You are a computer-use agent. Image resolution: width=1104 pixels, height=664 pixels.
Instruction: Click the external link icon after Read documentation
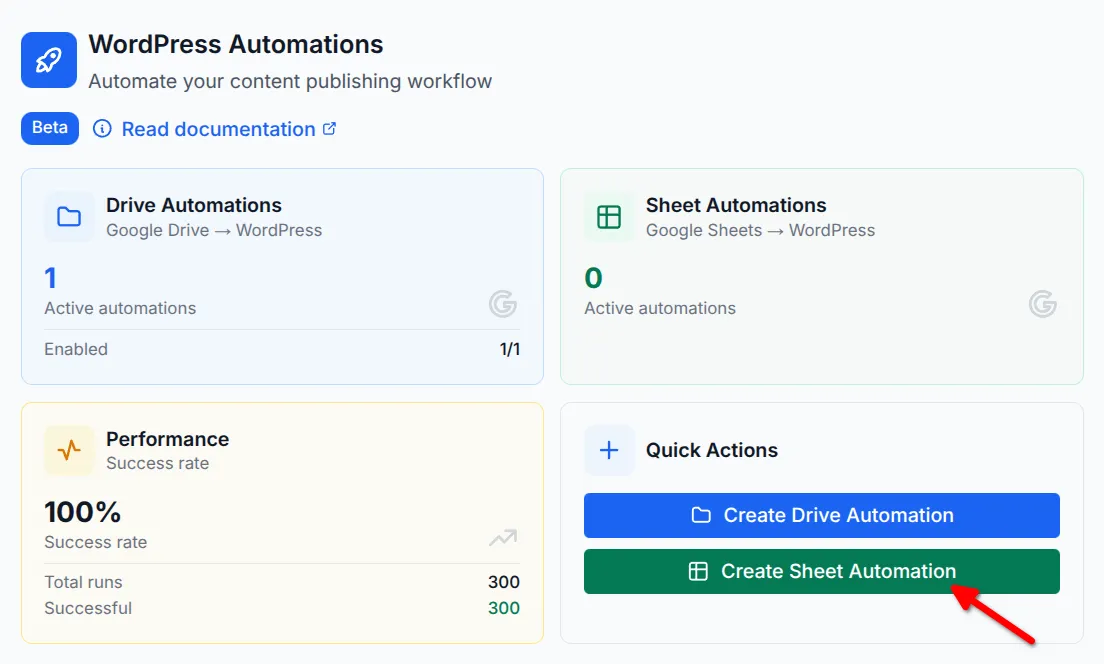point(331,126)
